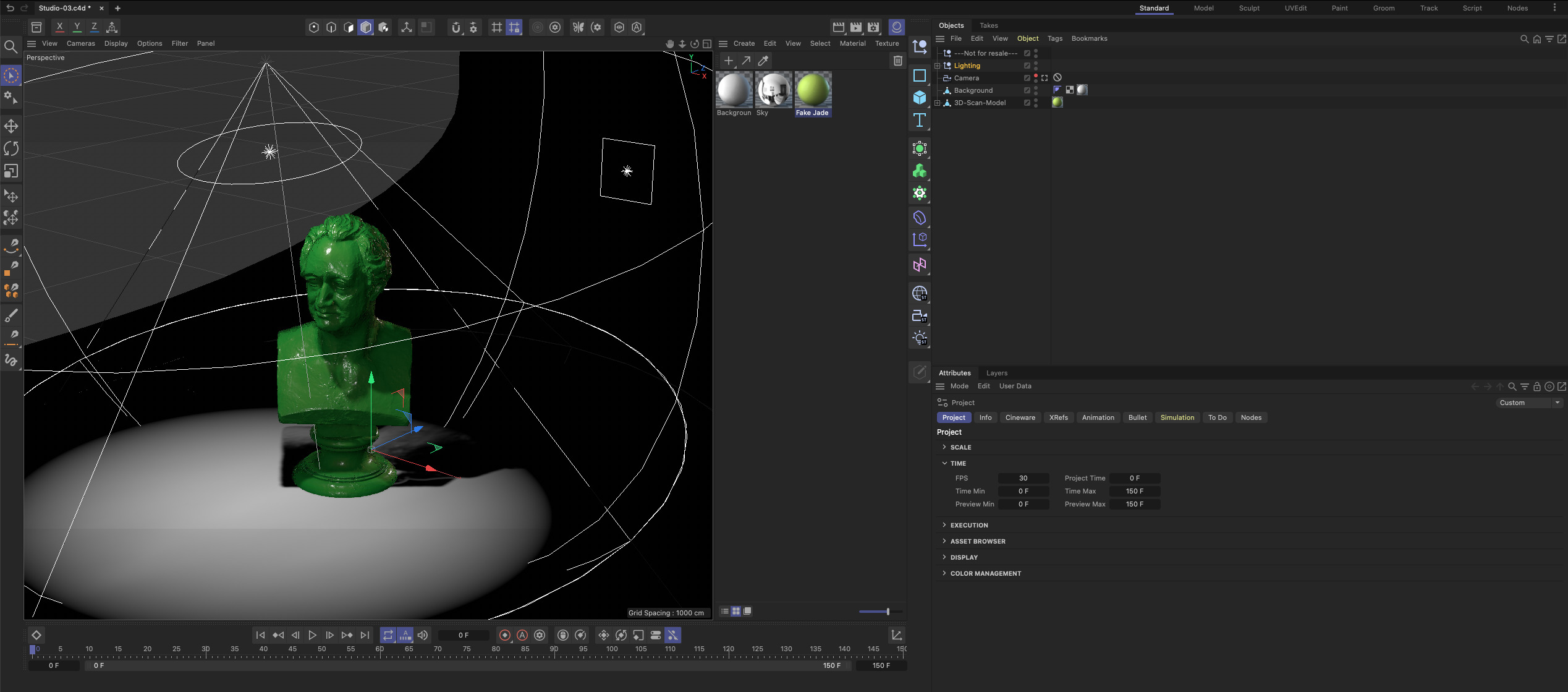
Task: Expand the COLOR MANAGEMENT section
Action: click(x=944, y=573)
